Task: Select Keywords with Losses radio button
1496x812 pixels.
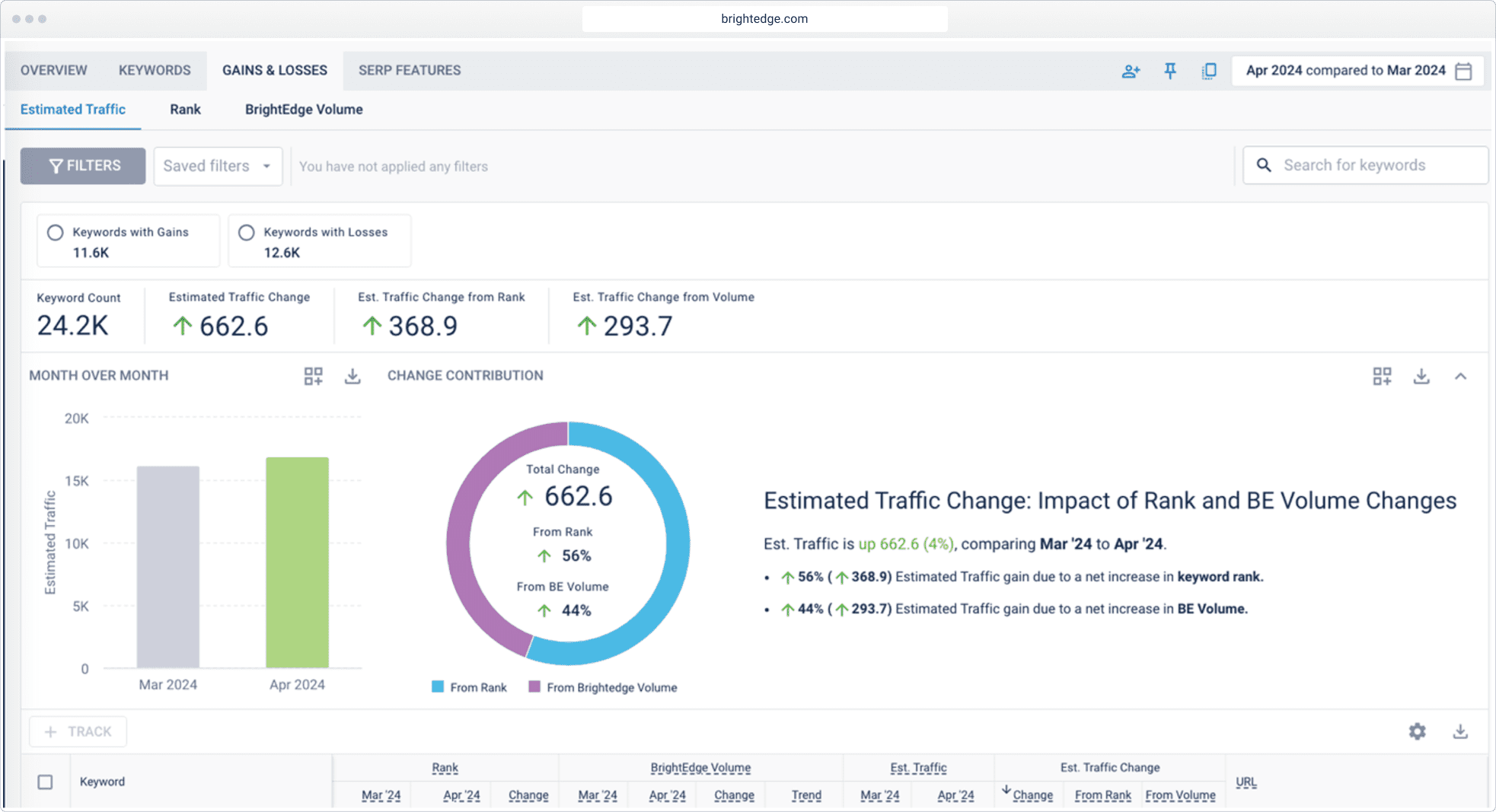Action: [247, 233]
